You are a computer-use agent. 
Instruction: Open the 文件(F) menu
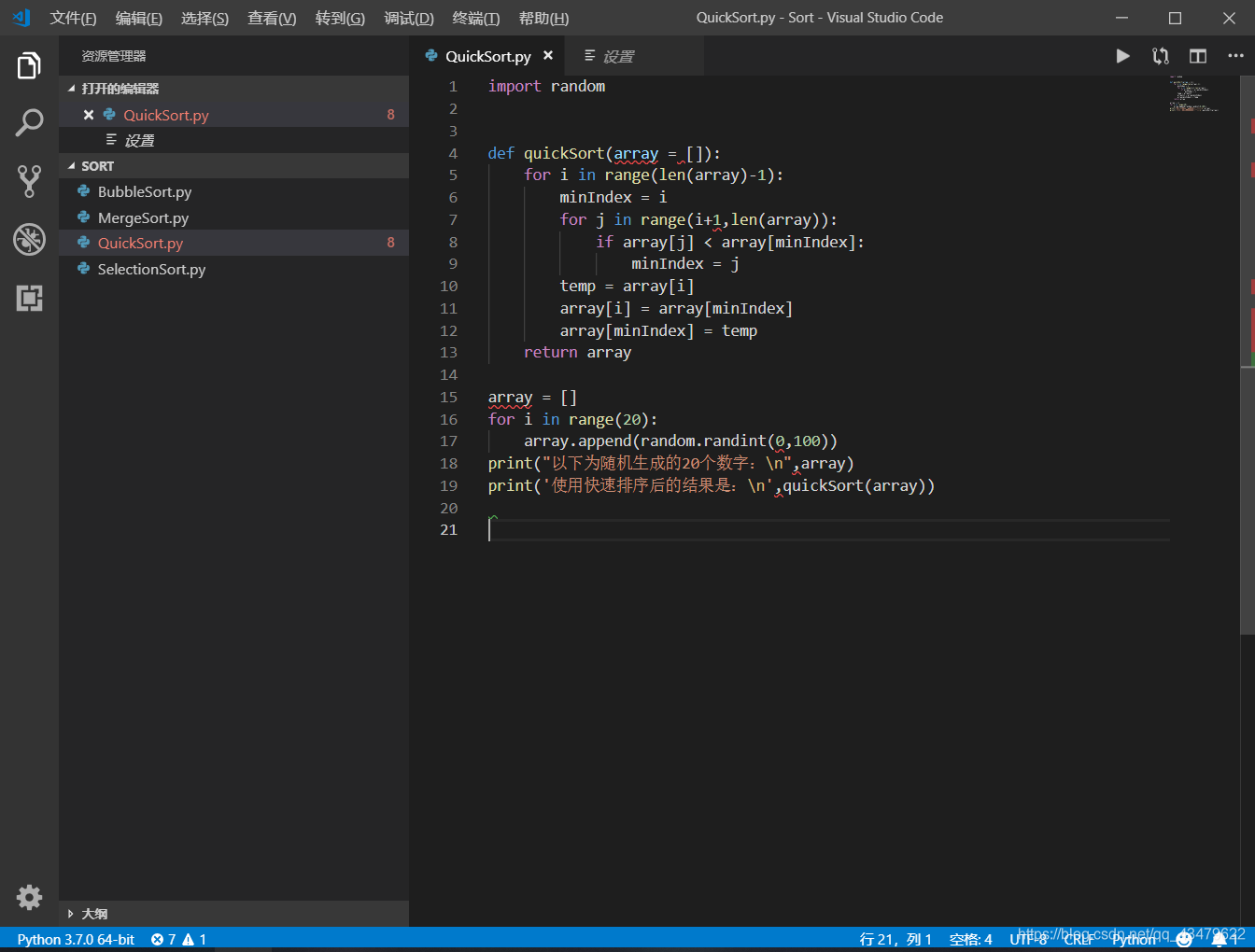(x=73, y=18)
